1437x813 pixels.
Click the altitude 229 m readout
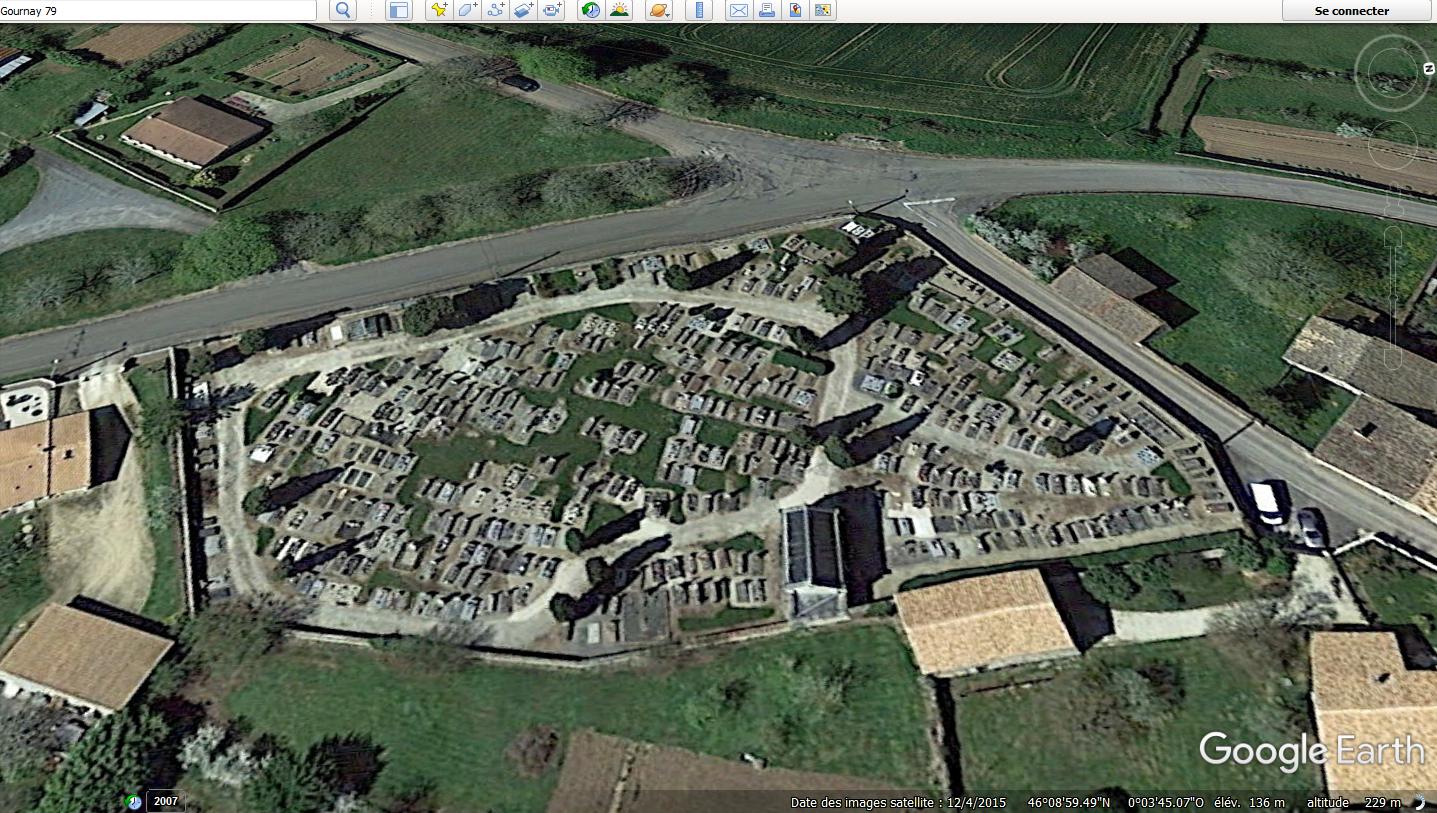1353,802
